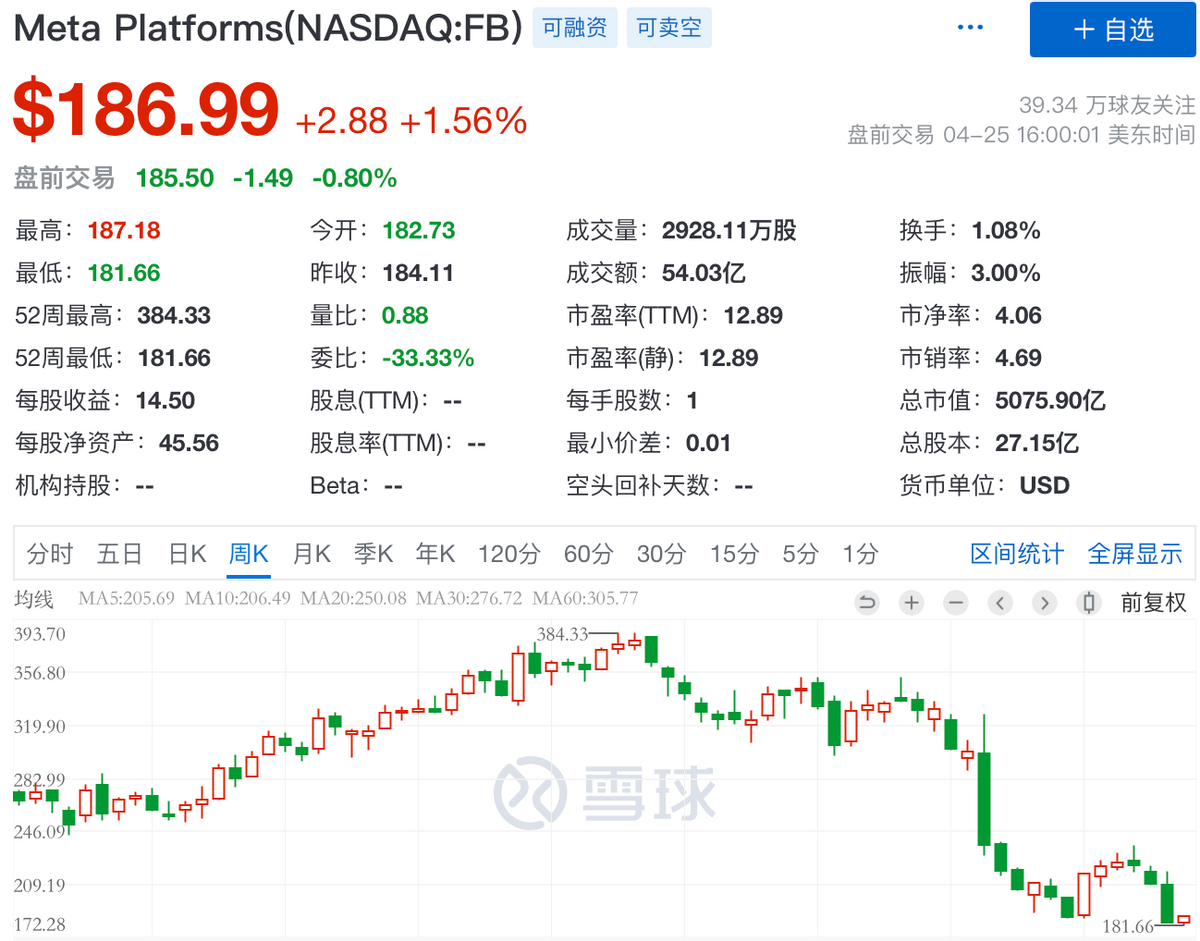Click 全屏显示 fullscreen display link

(x=1135, y=554)
